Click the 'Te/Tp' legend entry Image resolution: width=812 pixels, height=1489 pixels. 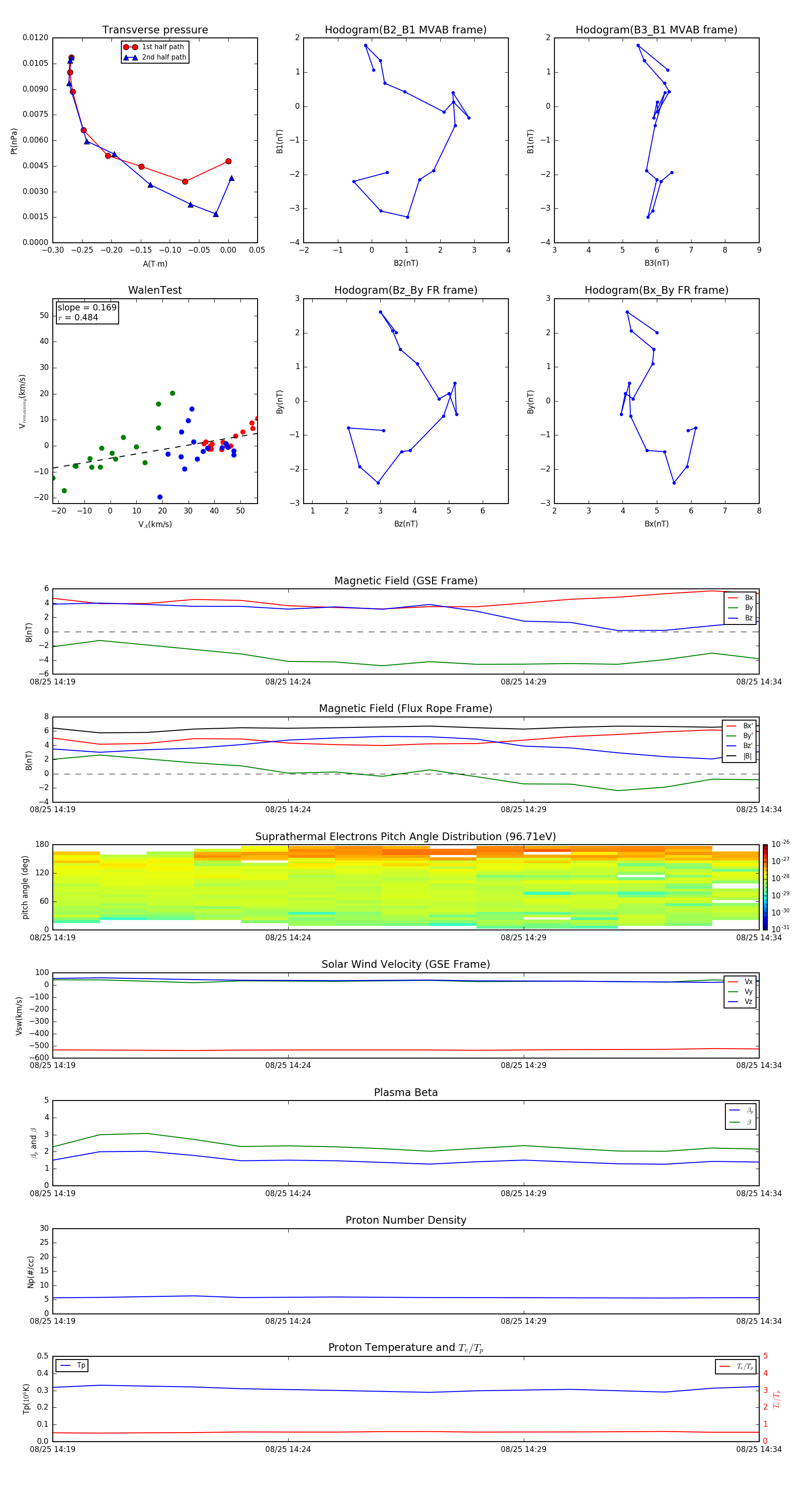(x=736, y=1366)
